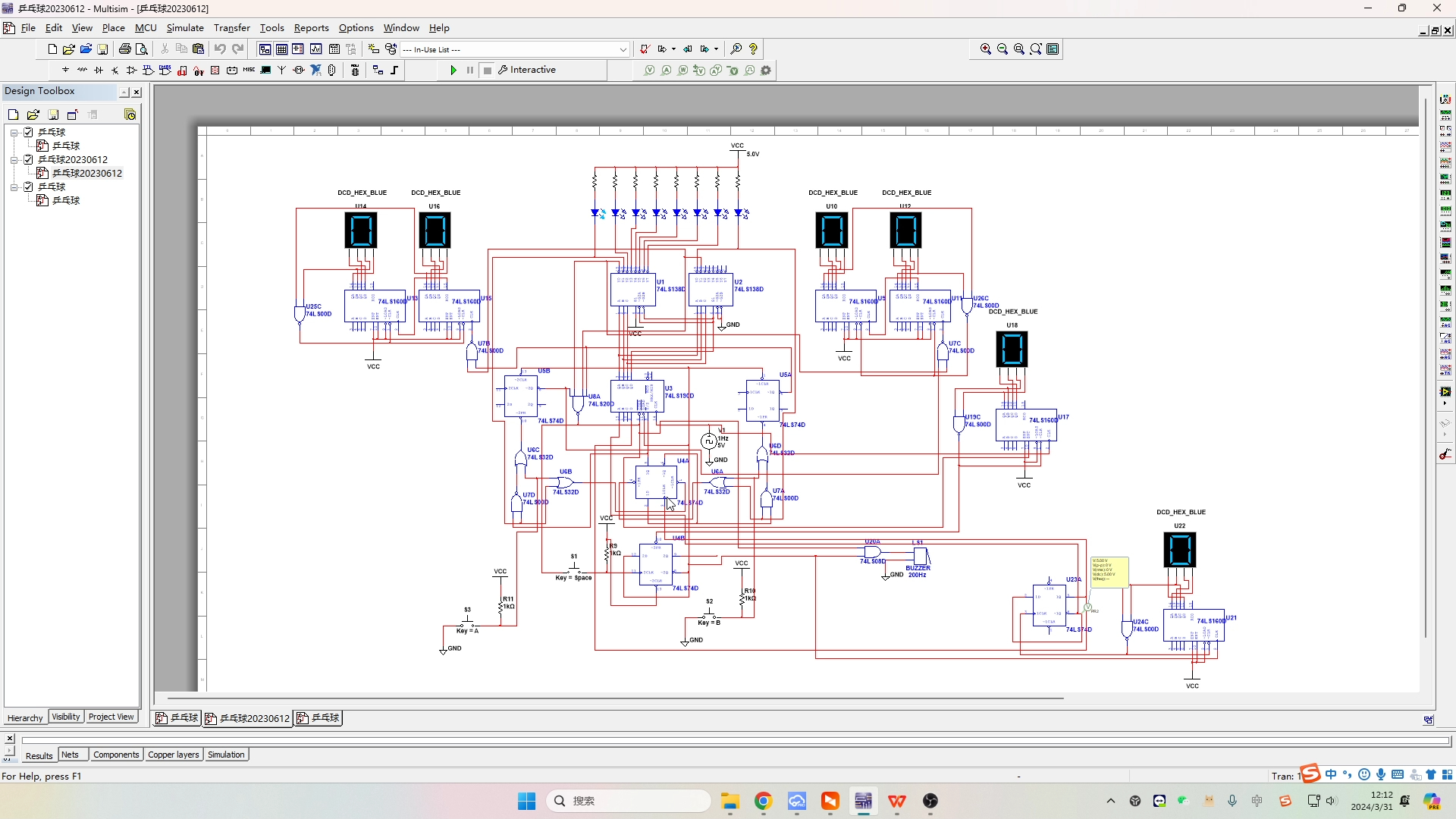Open the Database Manager

tap(391, 49)
